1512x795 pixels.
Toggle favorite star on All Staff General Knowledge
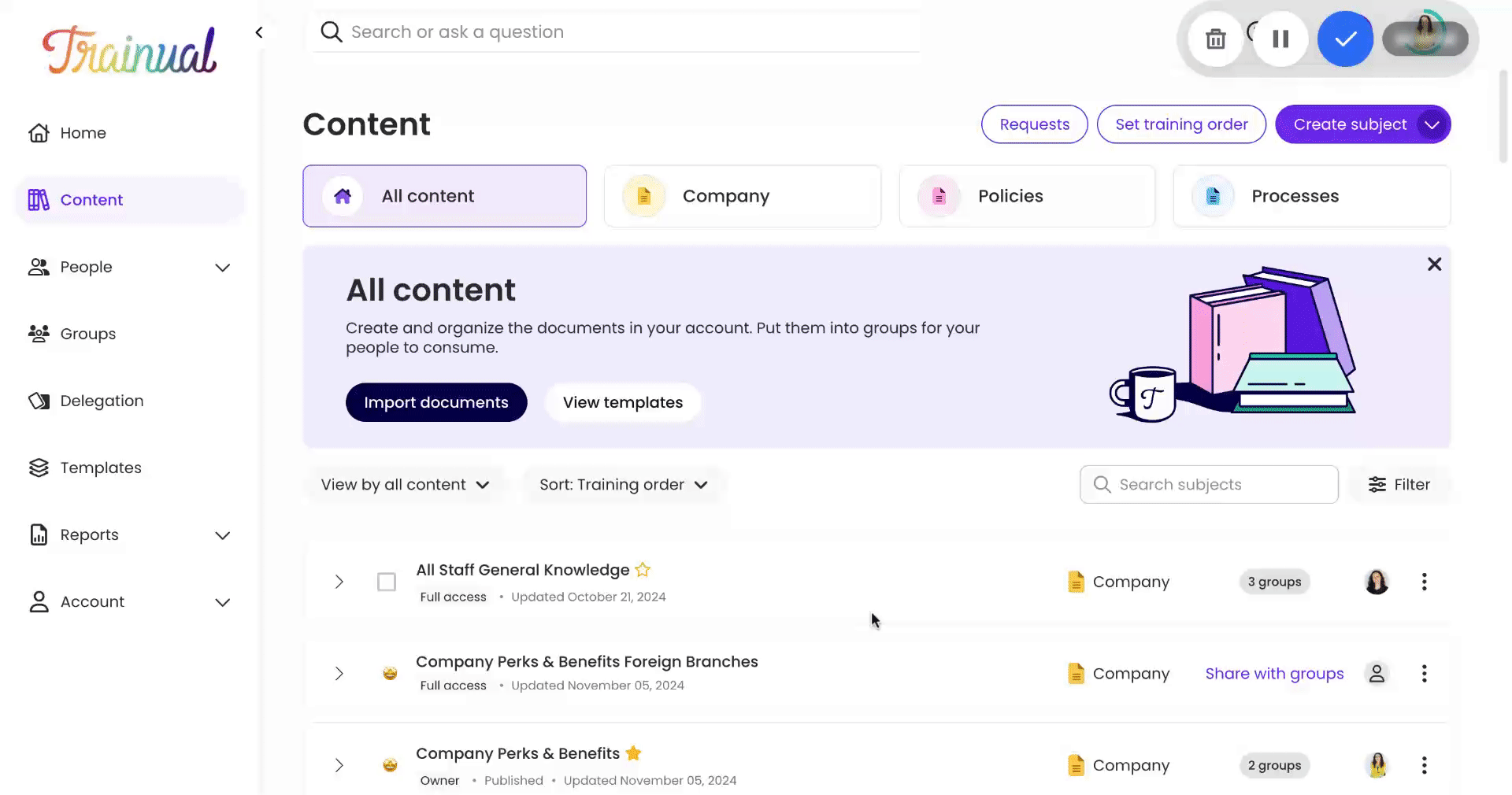pos(643,570)
